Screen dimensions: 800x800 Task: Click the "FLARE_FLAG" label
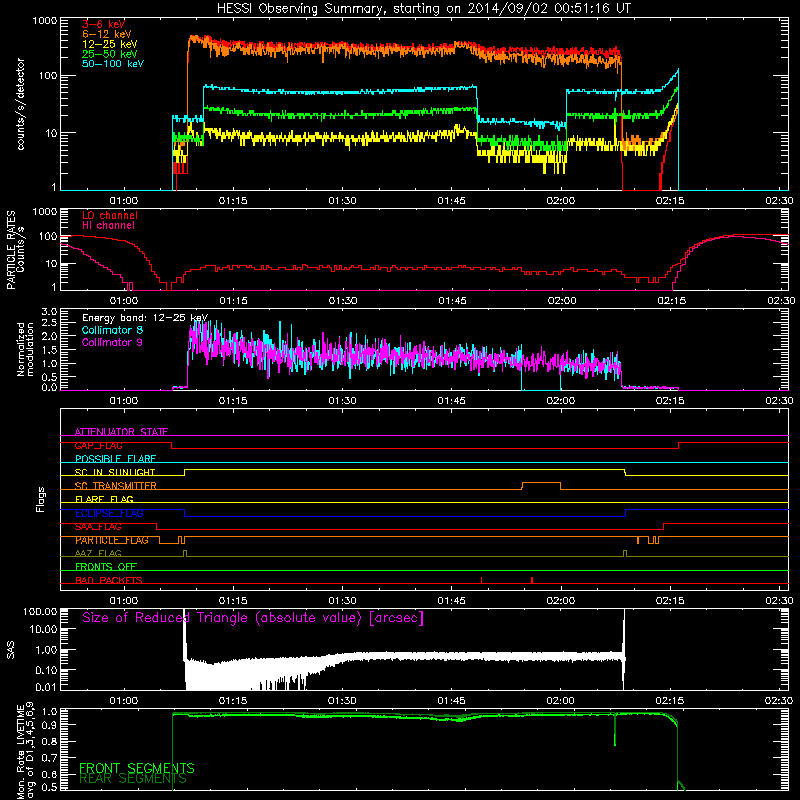(104, 499)
